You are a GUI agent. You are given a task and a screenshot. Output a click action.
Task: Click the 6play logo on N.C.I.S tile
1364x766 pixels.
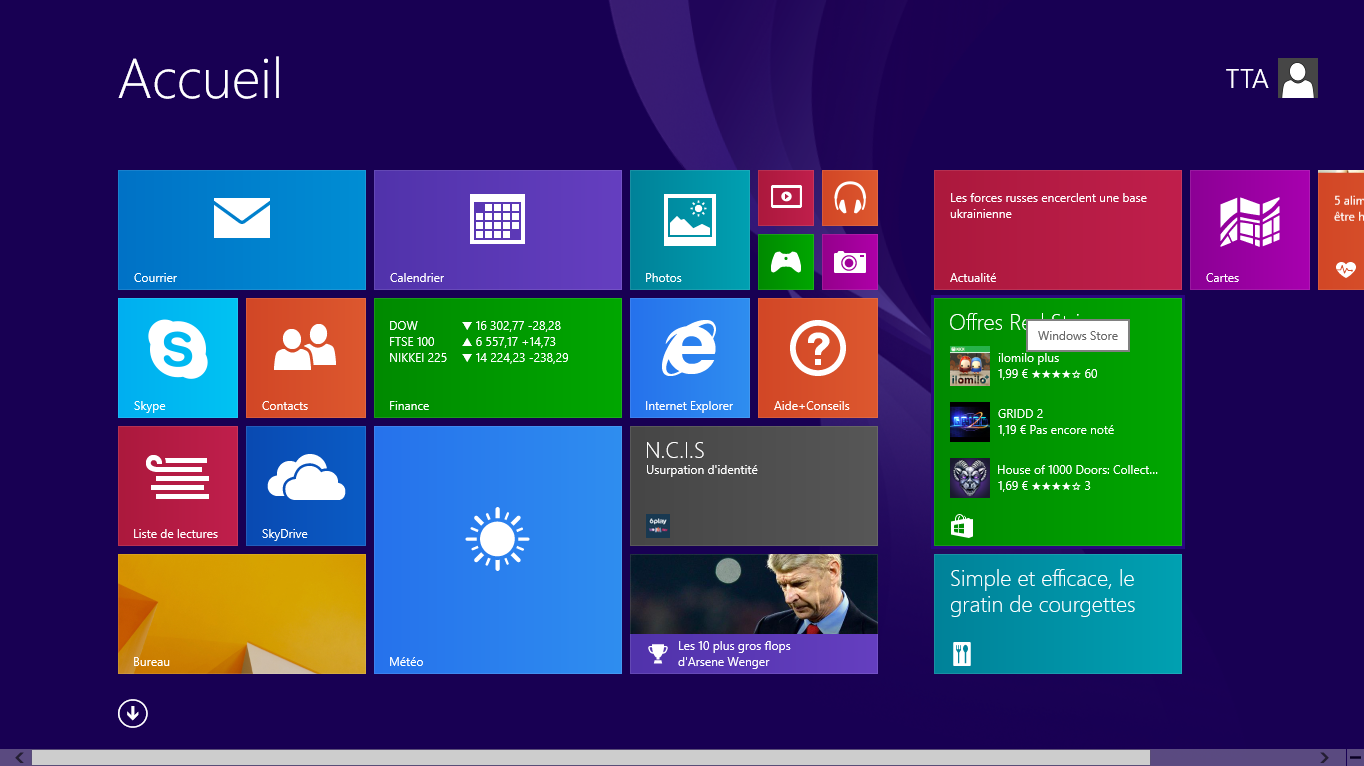click(x=658, y=526)
